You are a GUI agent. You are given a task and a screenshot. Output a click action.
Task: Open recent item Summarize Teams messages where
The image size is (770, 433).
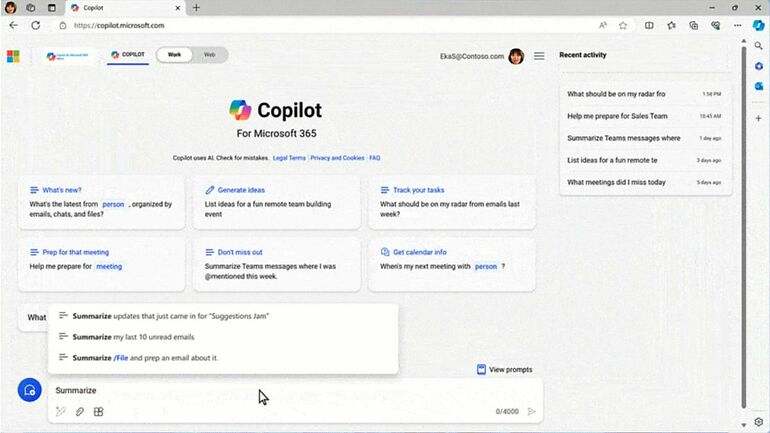pos(645,138)
